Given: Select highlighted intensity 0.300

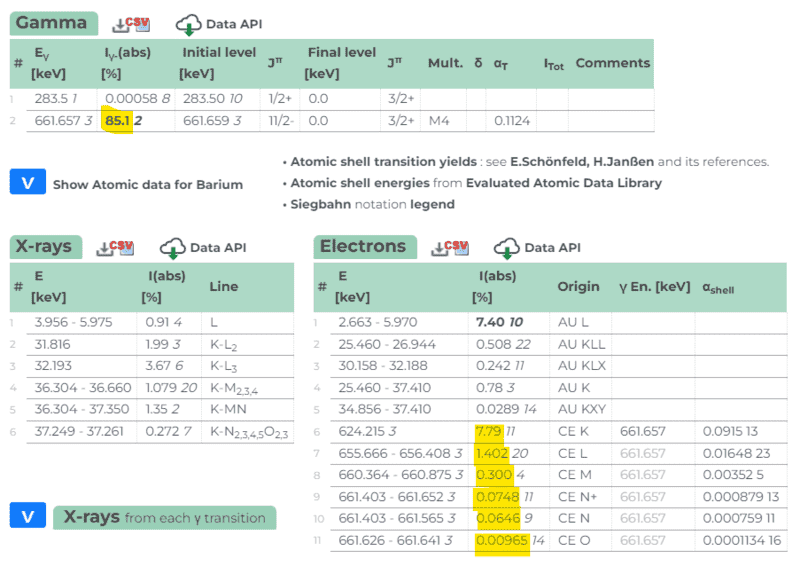Looking at the screenshot, I should (493, 475).
